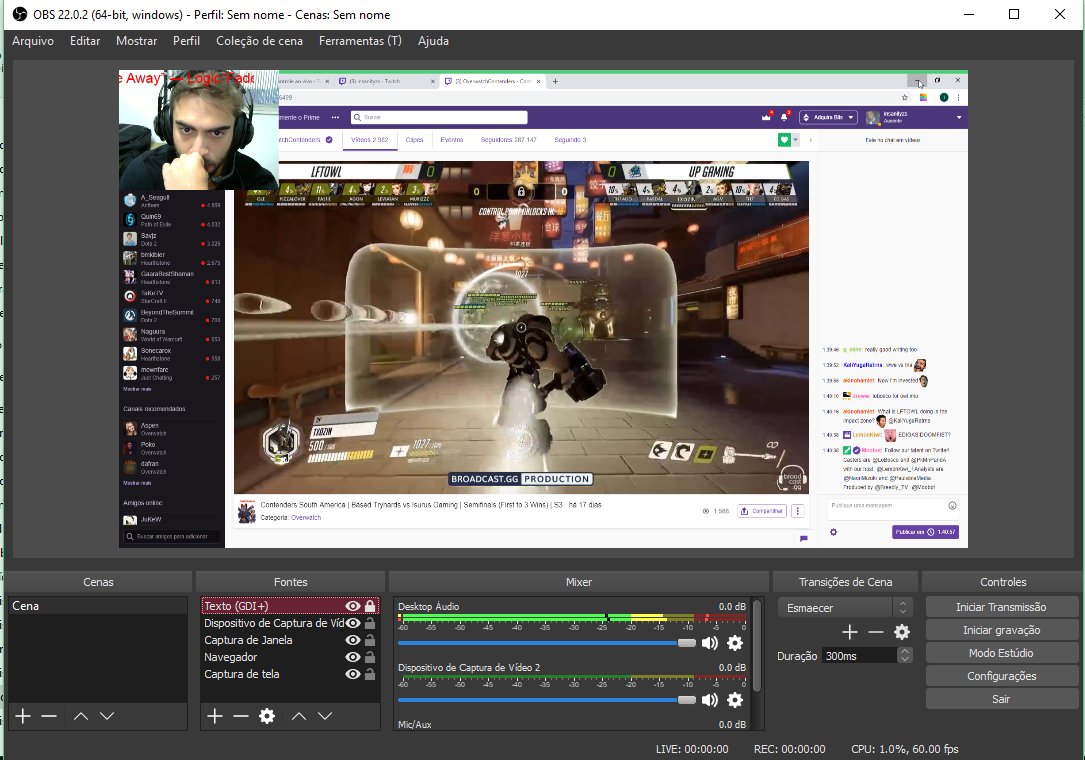1085x760 pixels.
Task: Click the Sair button
Action: click(x=1001, y=699)
